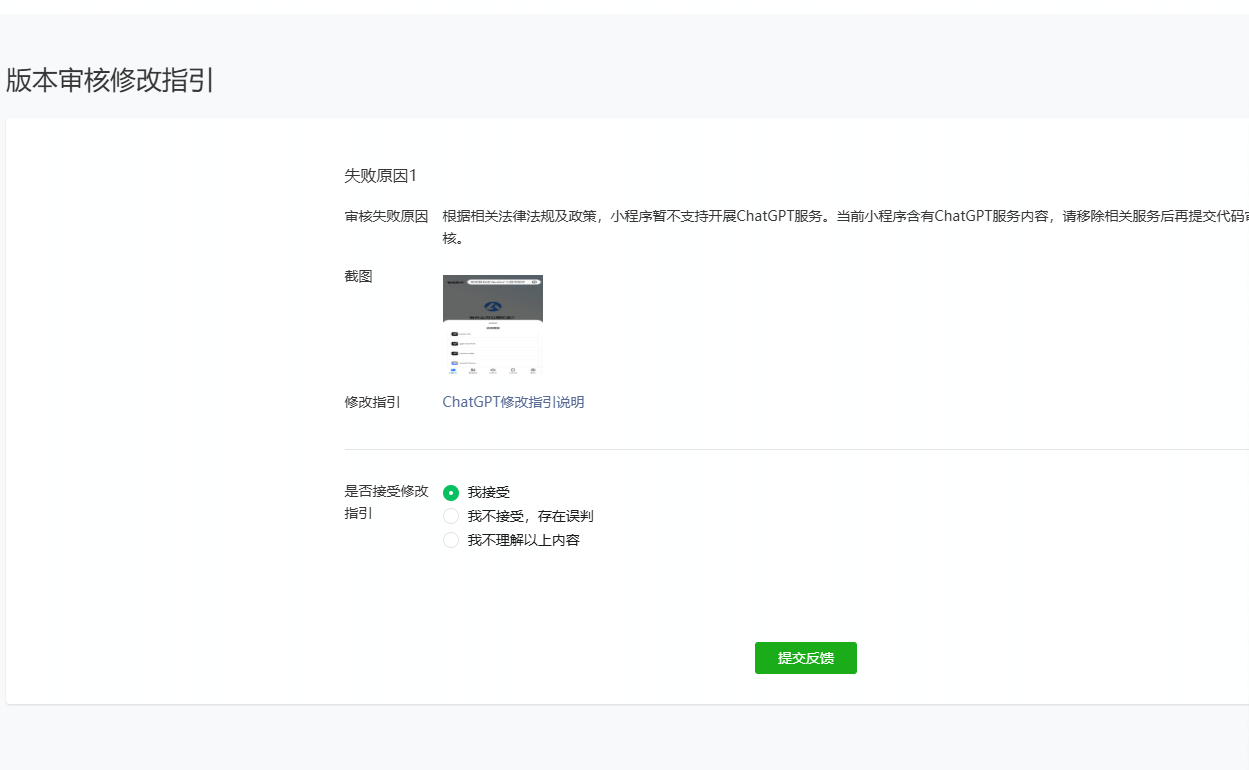This screenshot has width=1249, height=770.
Task: Click the 我接受 label text
Action: (x=489, y=492)
